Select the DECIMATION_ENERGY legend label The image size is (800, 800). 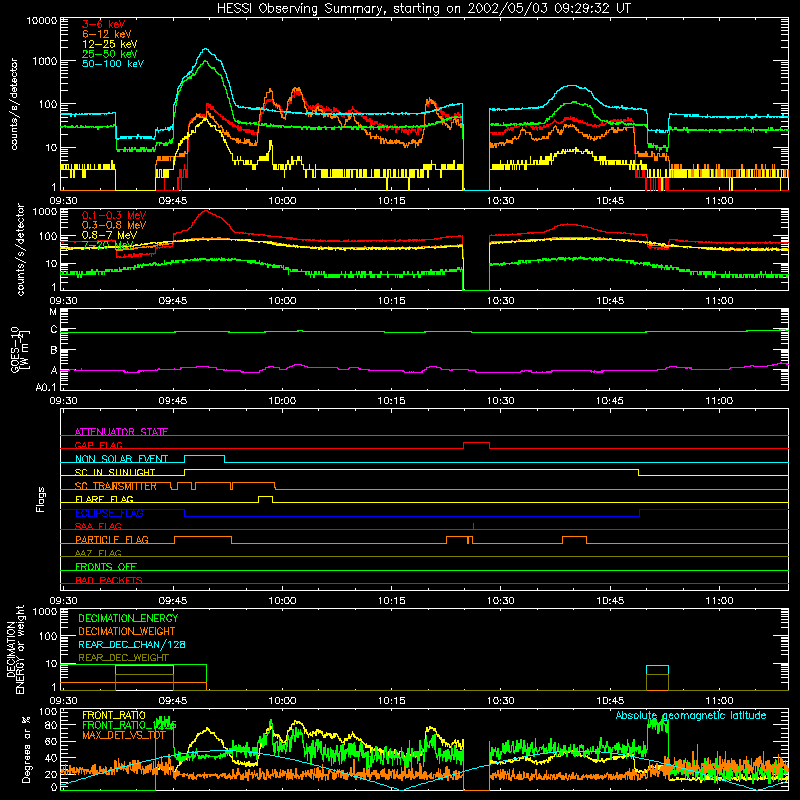(x=128, y=618)
